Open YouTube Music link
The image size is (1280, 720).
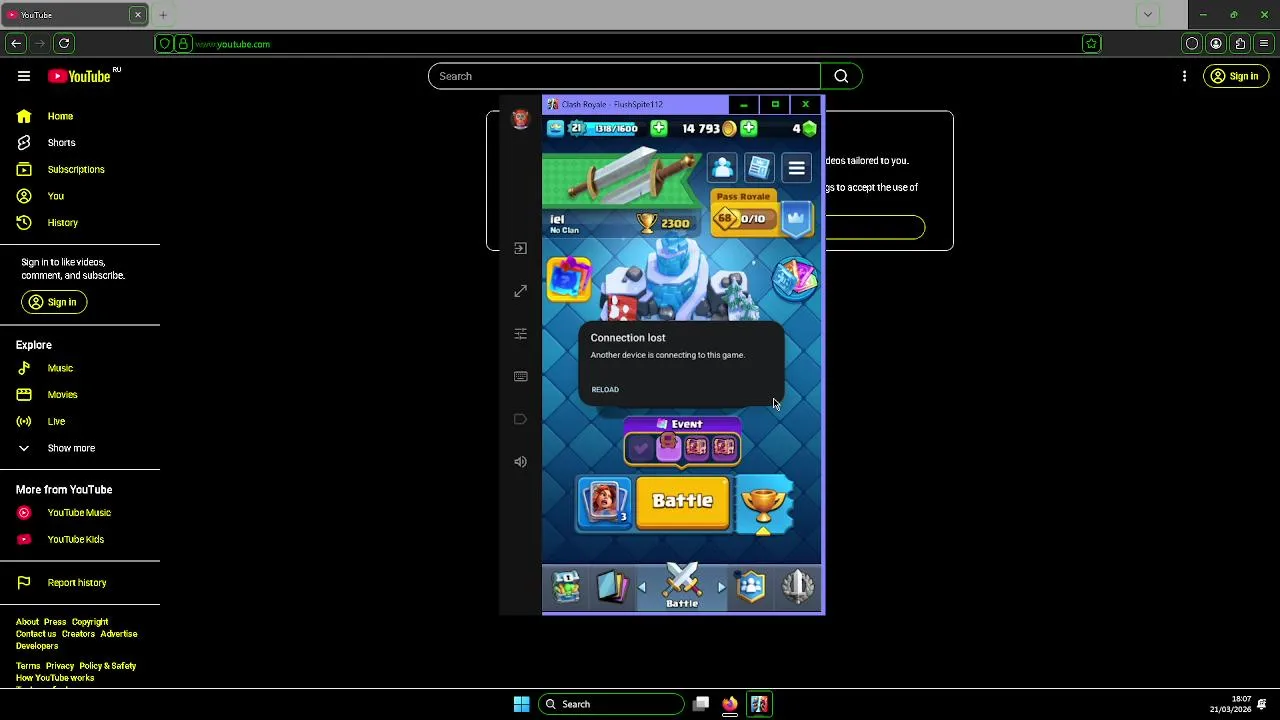(80, 513)
